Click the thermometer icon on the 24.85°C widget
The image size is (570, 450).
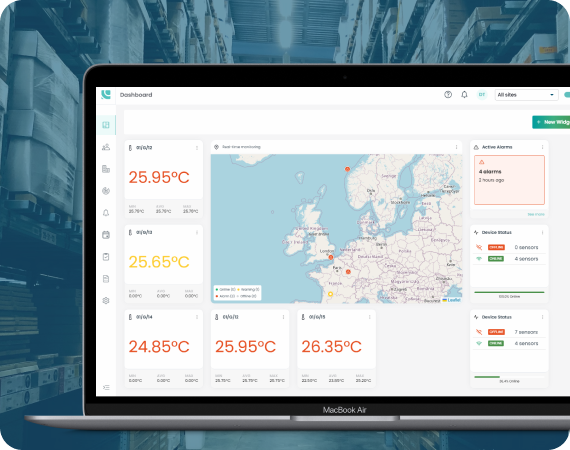tap(131, 317)
